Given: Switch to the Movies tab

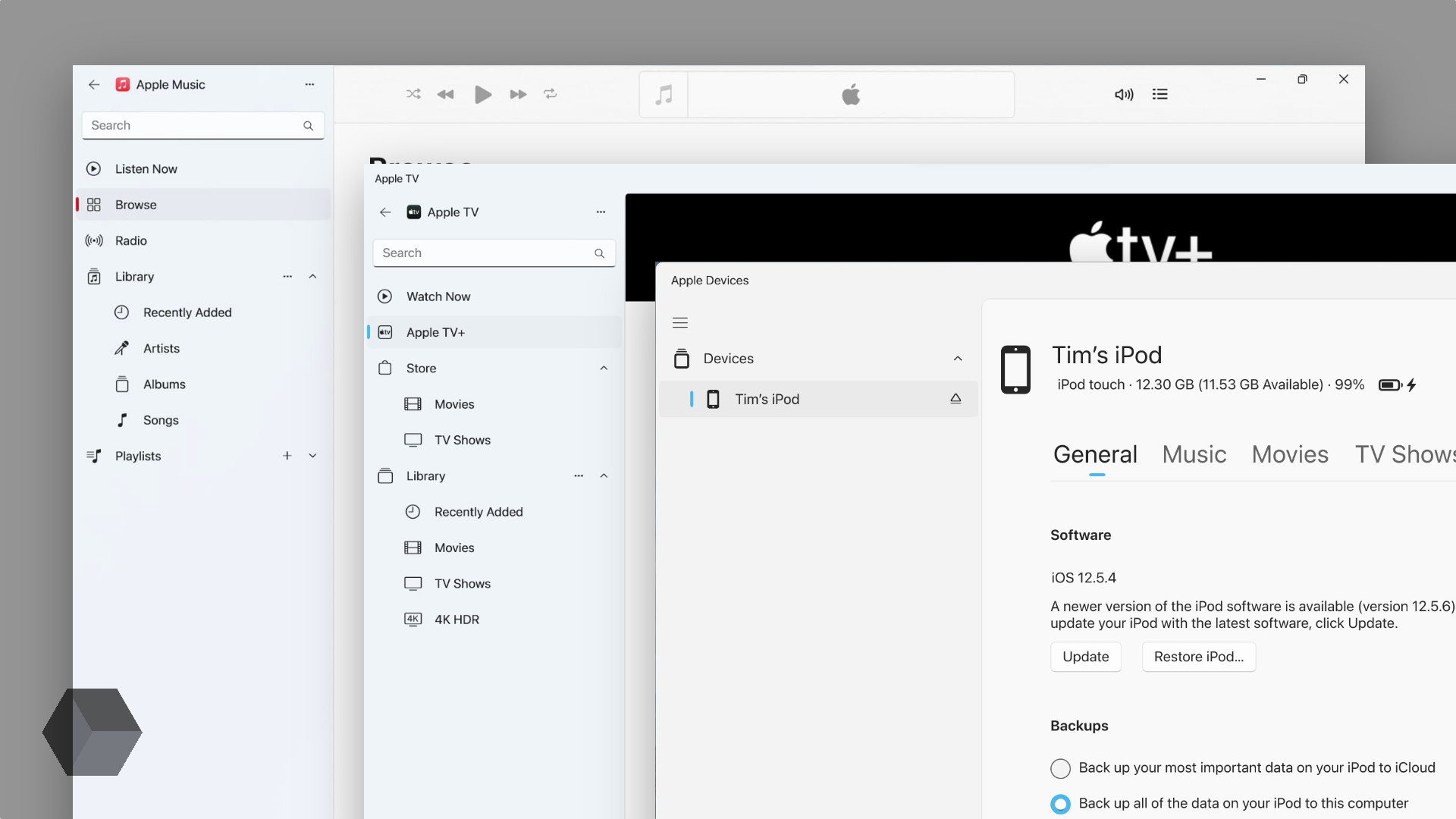Looking at the screenshot, I should click(x=1290, y=454).
